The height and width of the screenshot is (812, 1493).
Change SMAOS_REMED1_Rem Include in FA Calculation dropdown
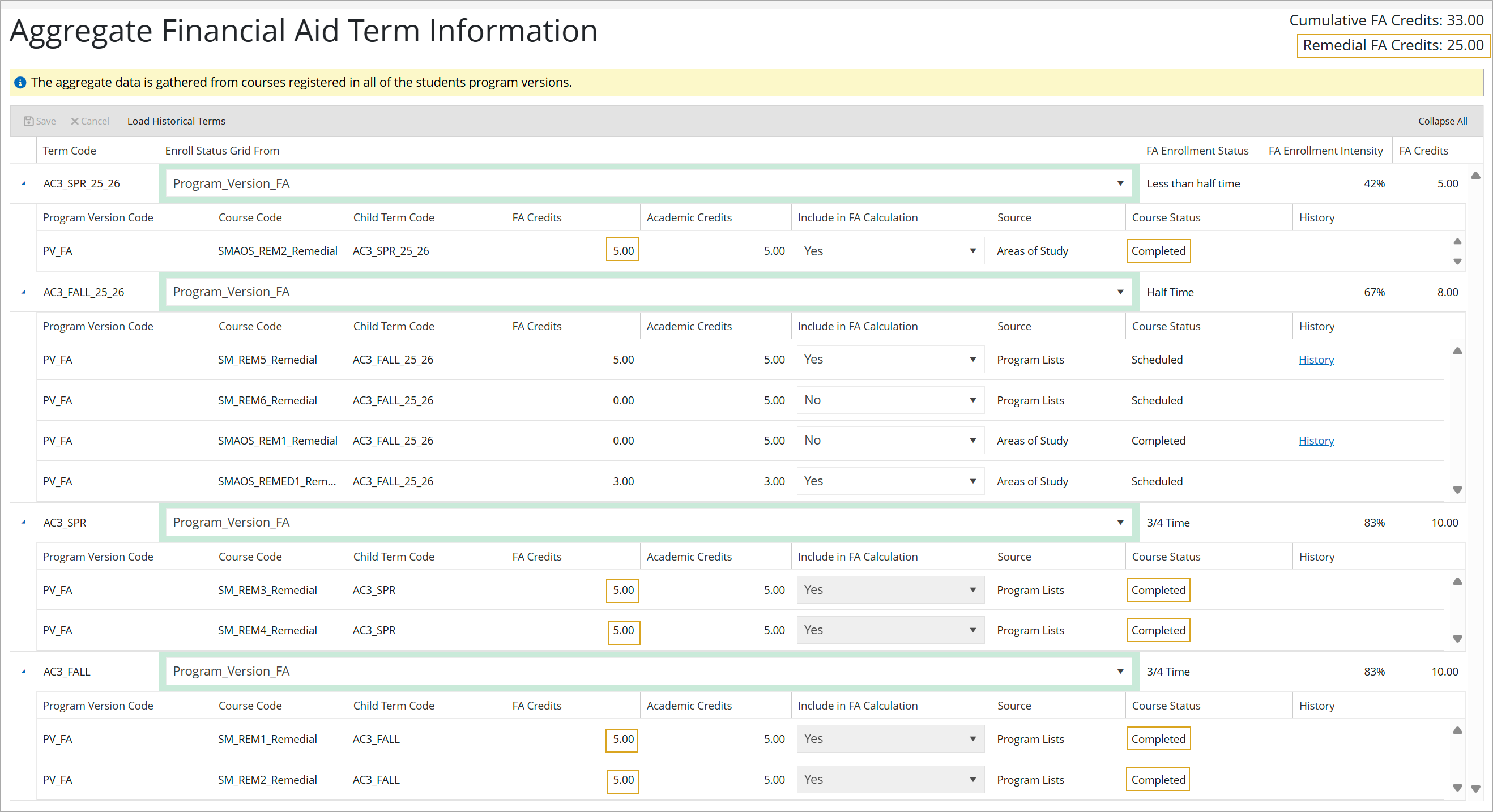coord(972,481)
